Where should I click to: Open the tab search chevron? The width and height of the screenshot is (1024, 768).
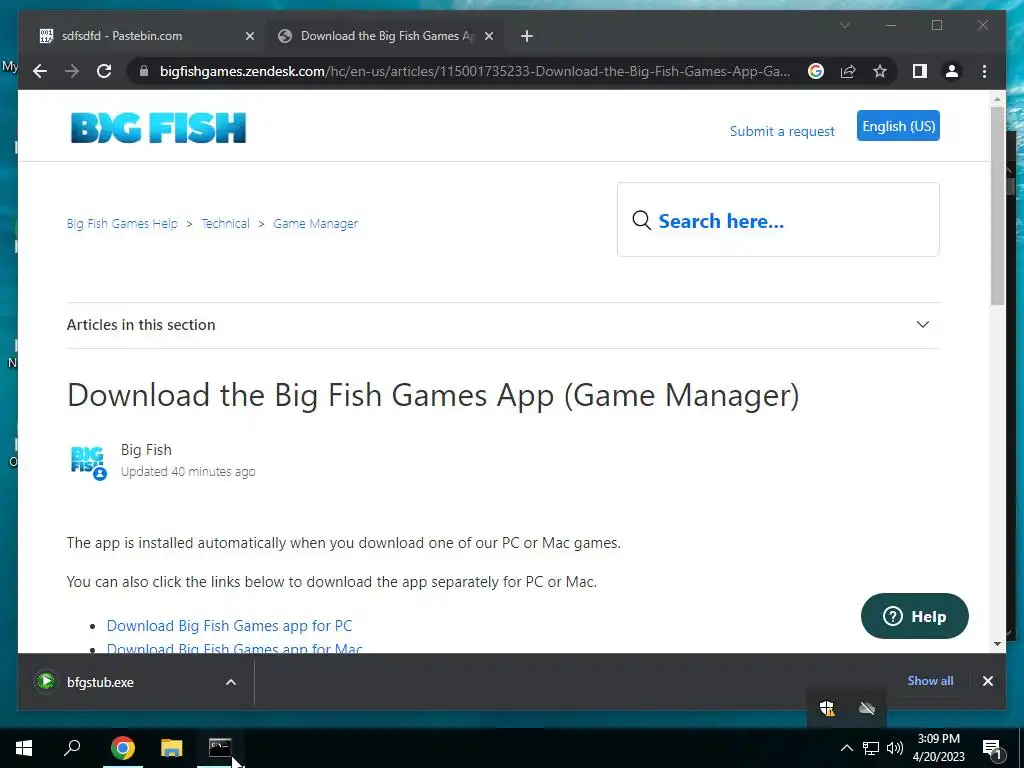pos(844,25)
